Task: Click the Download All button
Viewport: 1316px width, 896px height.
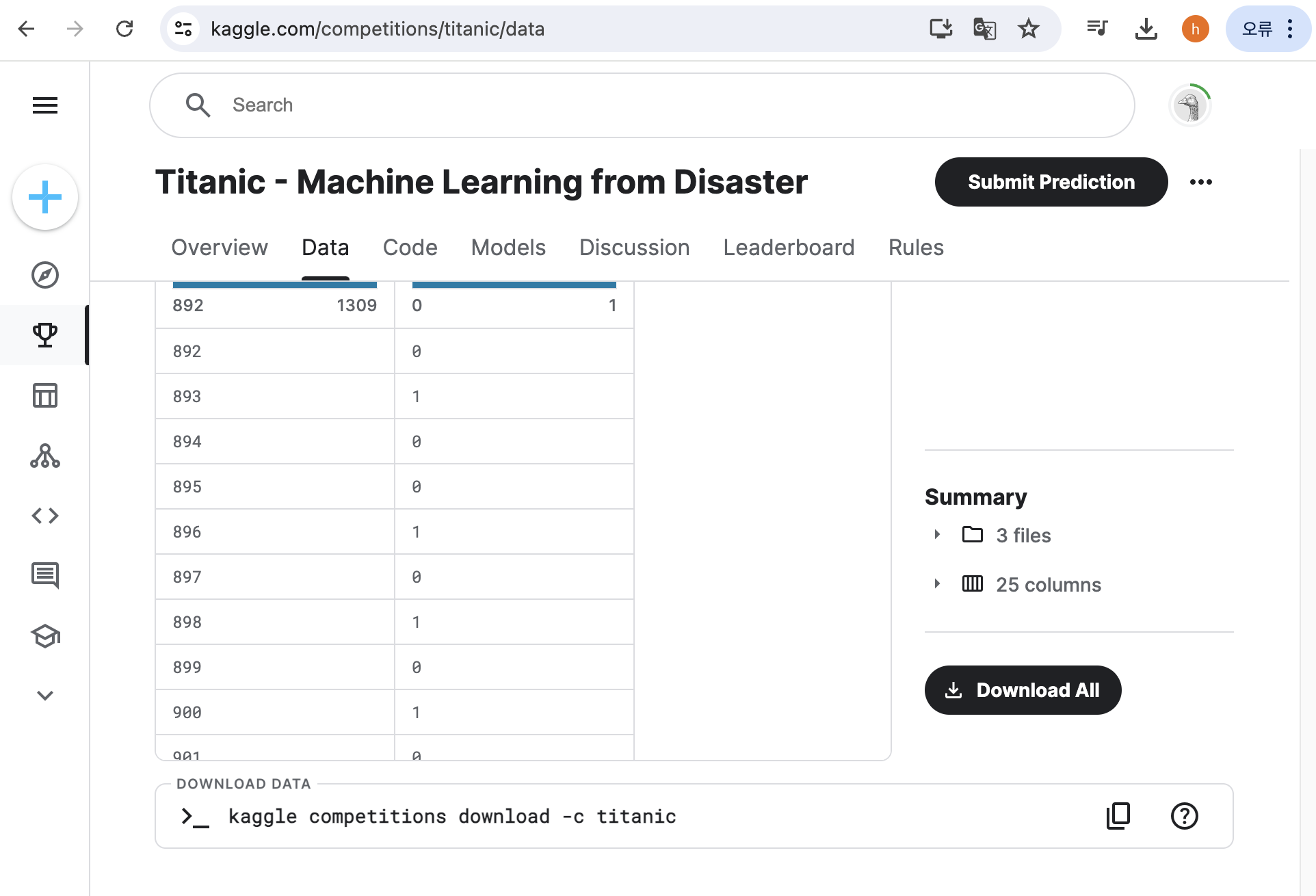Action: tap(1023, 690)
